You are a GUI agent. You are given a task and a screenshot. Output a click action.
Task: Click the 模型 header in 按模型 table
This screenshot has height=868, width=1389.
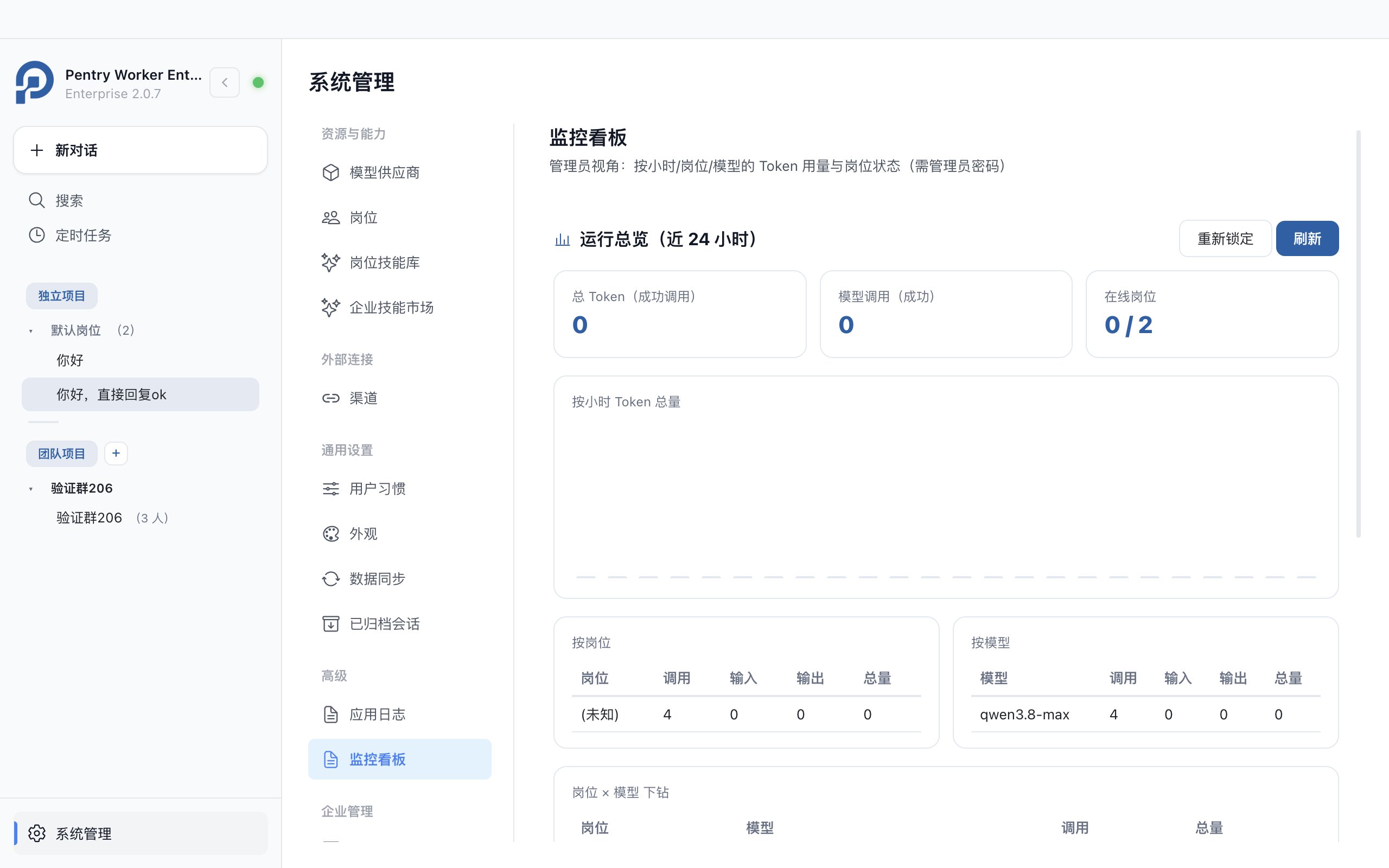pyautogui.click(x=993, y=678)
